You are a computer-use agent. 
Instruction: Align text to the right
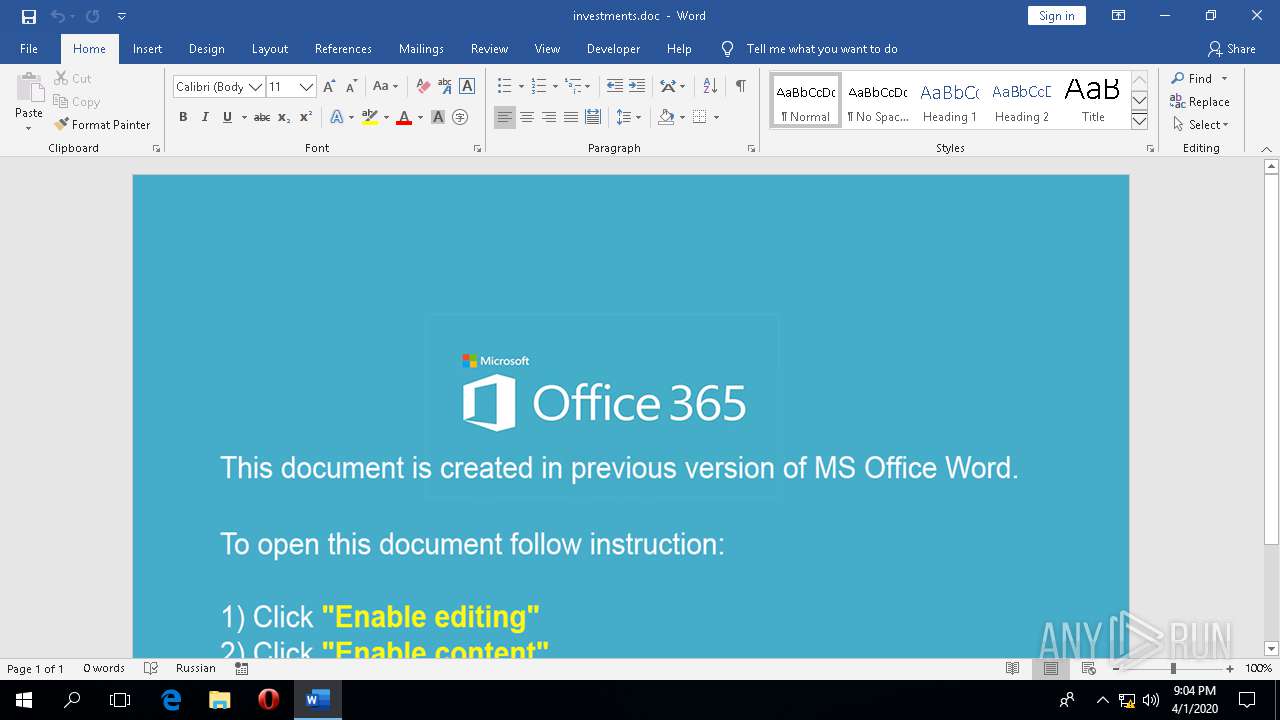coord(549,117)
